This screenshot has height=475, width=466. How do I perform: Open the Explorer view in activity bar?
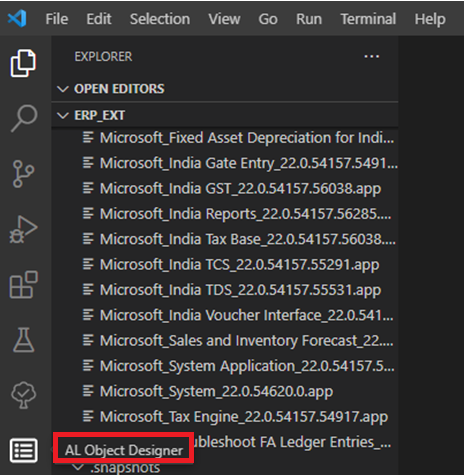[23, 63]
